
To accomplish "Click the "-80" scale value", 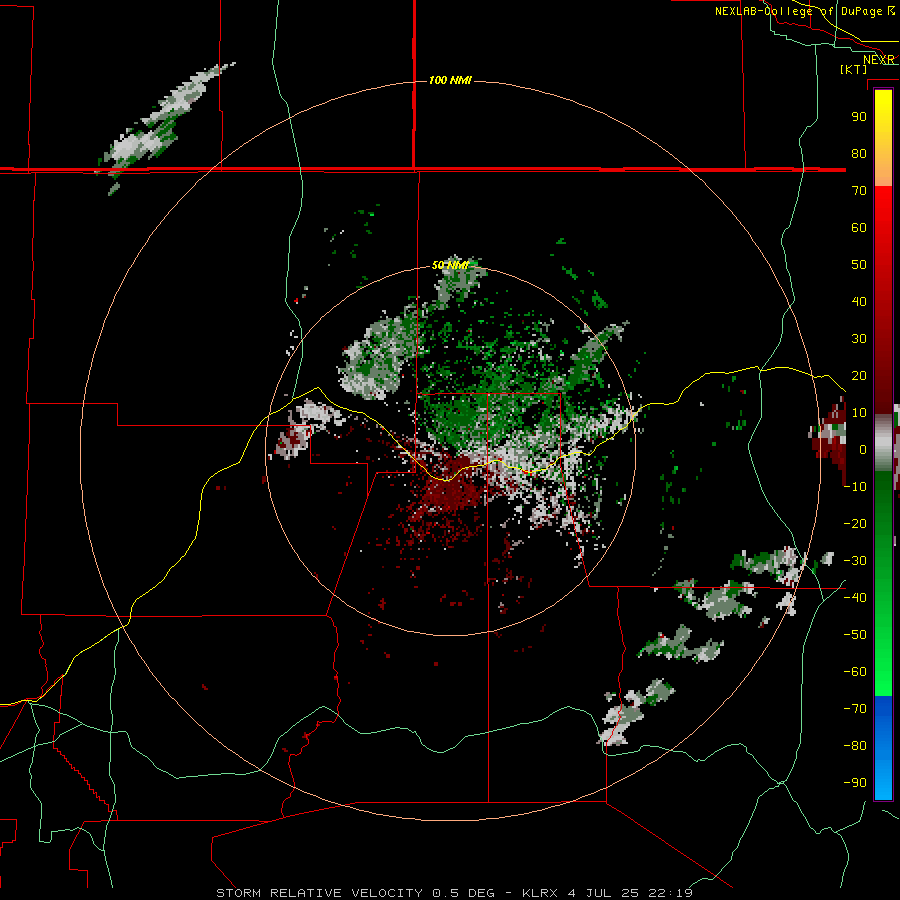I will coord(855,746).
